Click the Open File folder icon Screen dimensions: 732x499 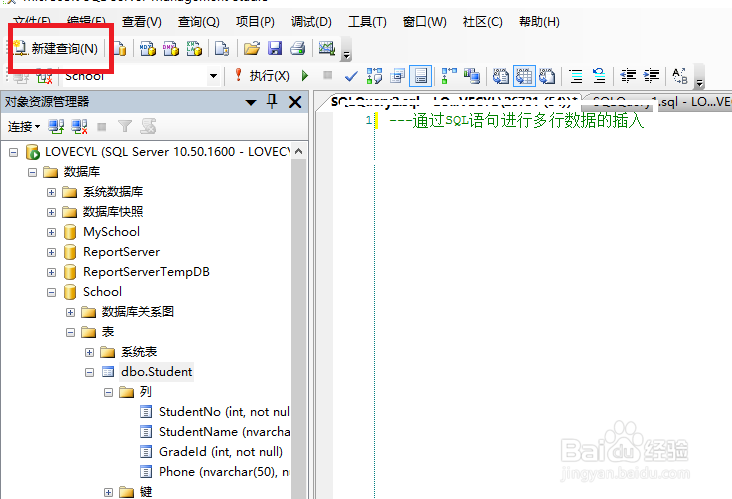coord(252,48)
